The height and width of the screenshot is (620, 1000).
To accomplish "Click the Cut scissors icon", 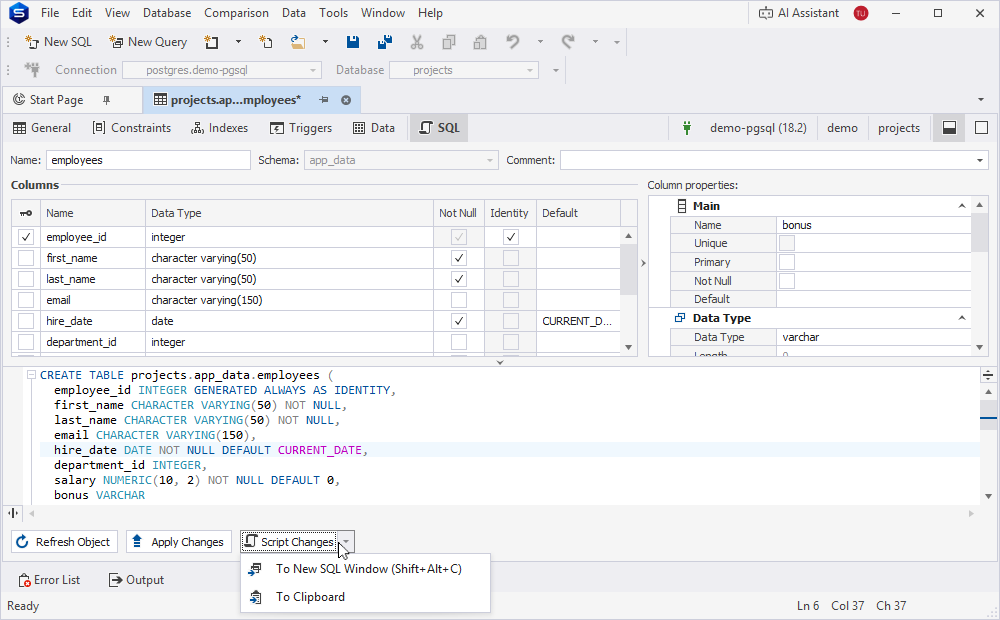I will click(416, 42).
